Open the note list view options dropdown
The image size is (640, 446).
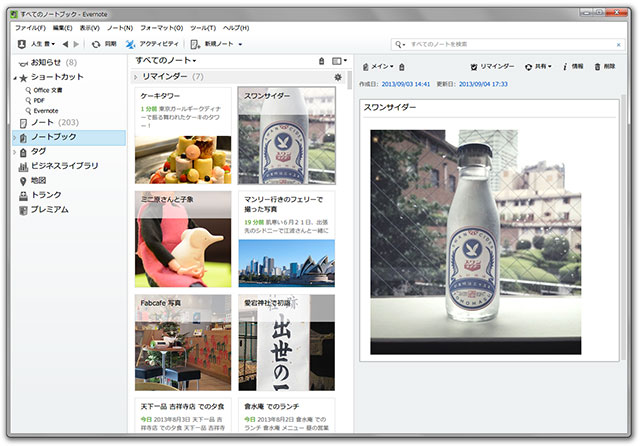coord(339,61)
